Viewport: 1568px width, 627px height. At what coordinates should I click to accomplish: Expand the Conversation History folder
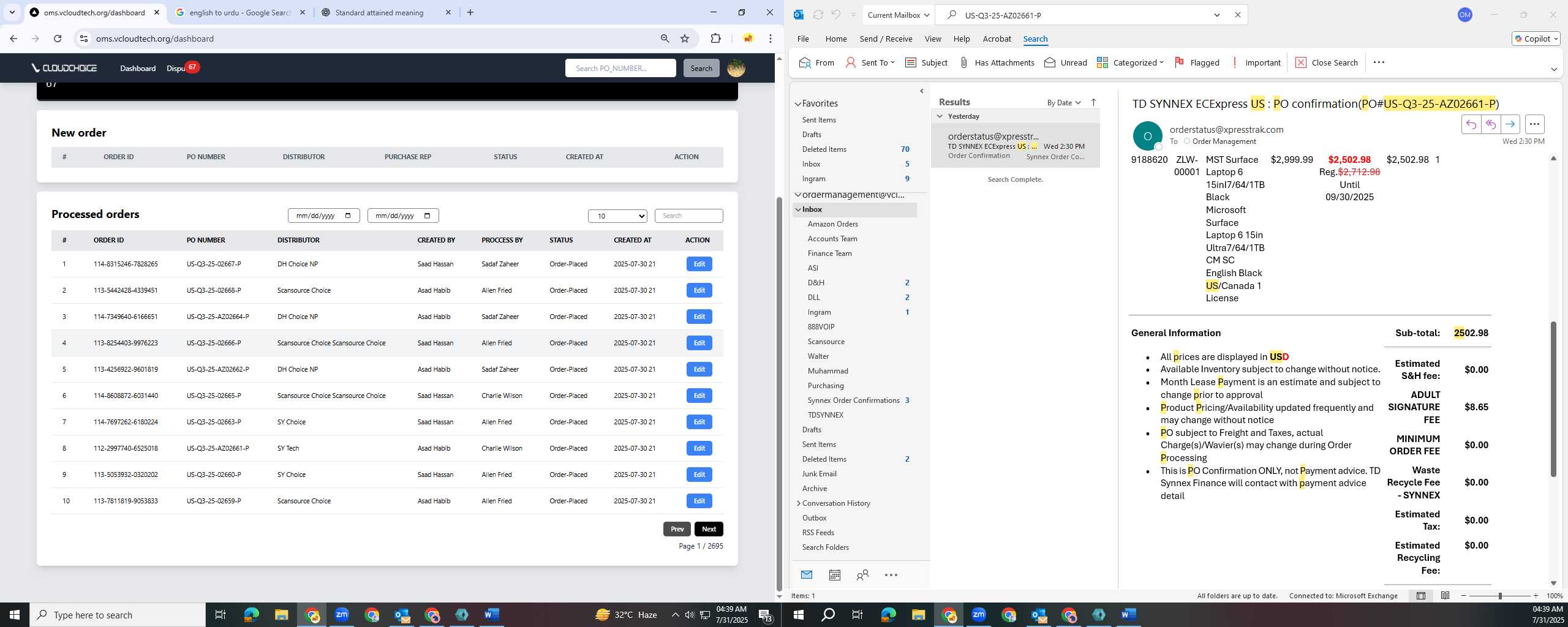click(x=799, y=503)
